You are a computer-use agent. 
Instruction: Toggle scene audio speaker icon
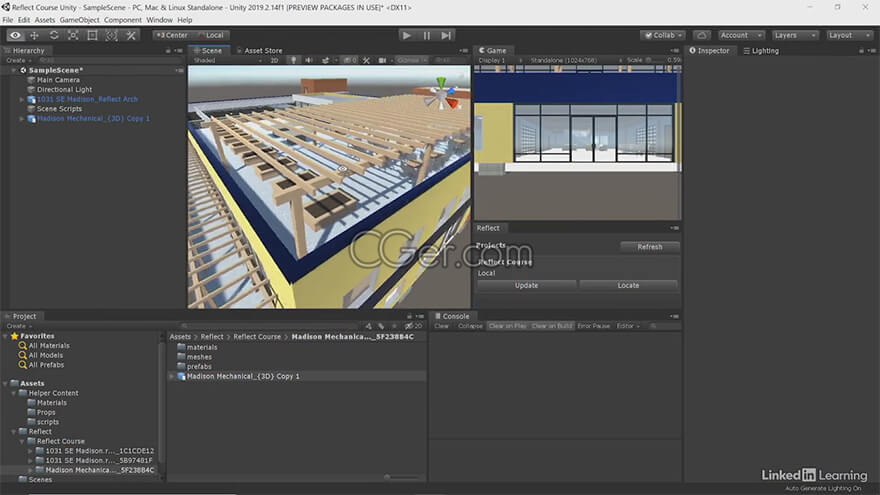click(309, 60)
